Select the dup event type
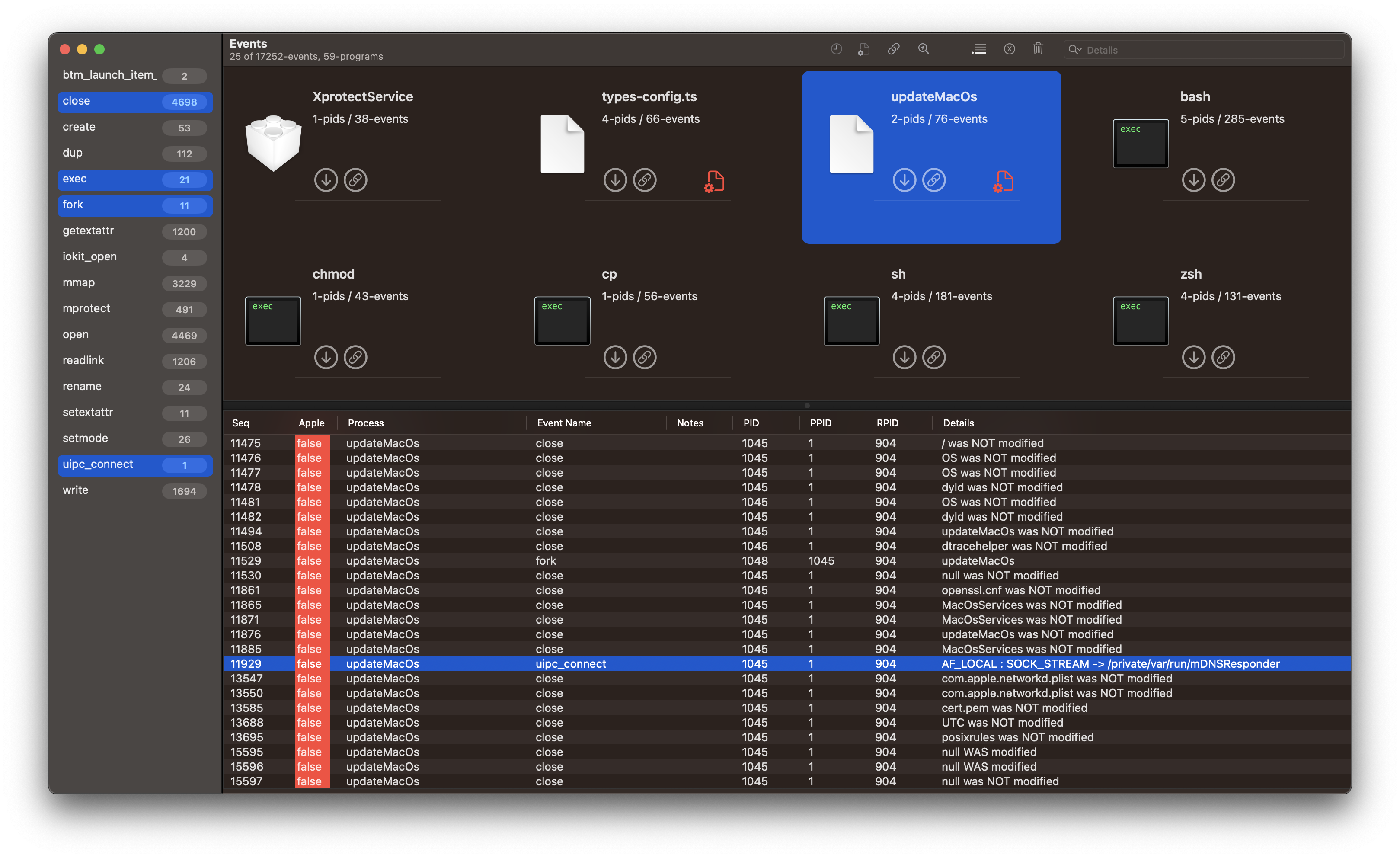This screenshot has width=1400, height=858. click(x=135, y=154)
